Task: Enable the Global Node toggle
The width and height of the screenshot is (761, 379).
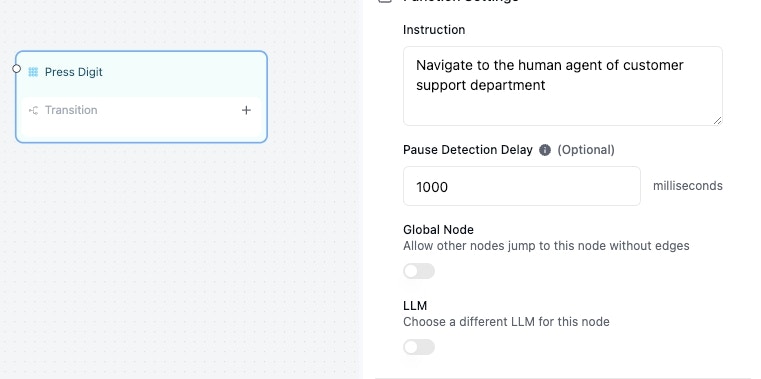Action: click(x=419, y=271)
